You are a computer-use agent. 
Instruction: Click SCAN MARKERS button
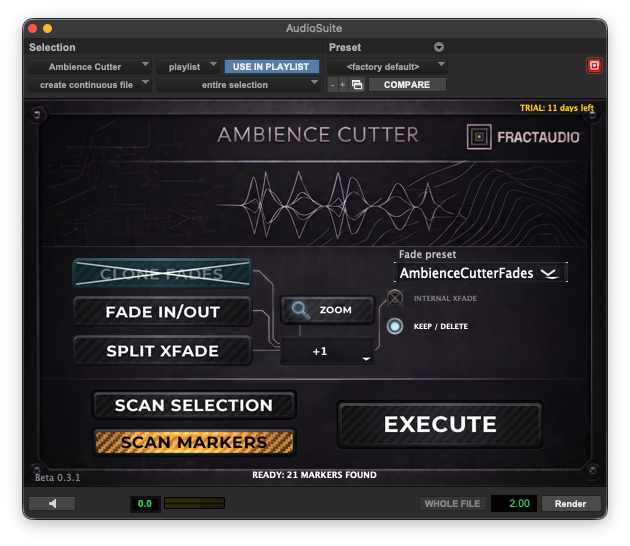click(194, 442)
